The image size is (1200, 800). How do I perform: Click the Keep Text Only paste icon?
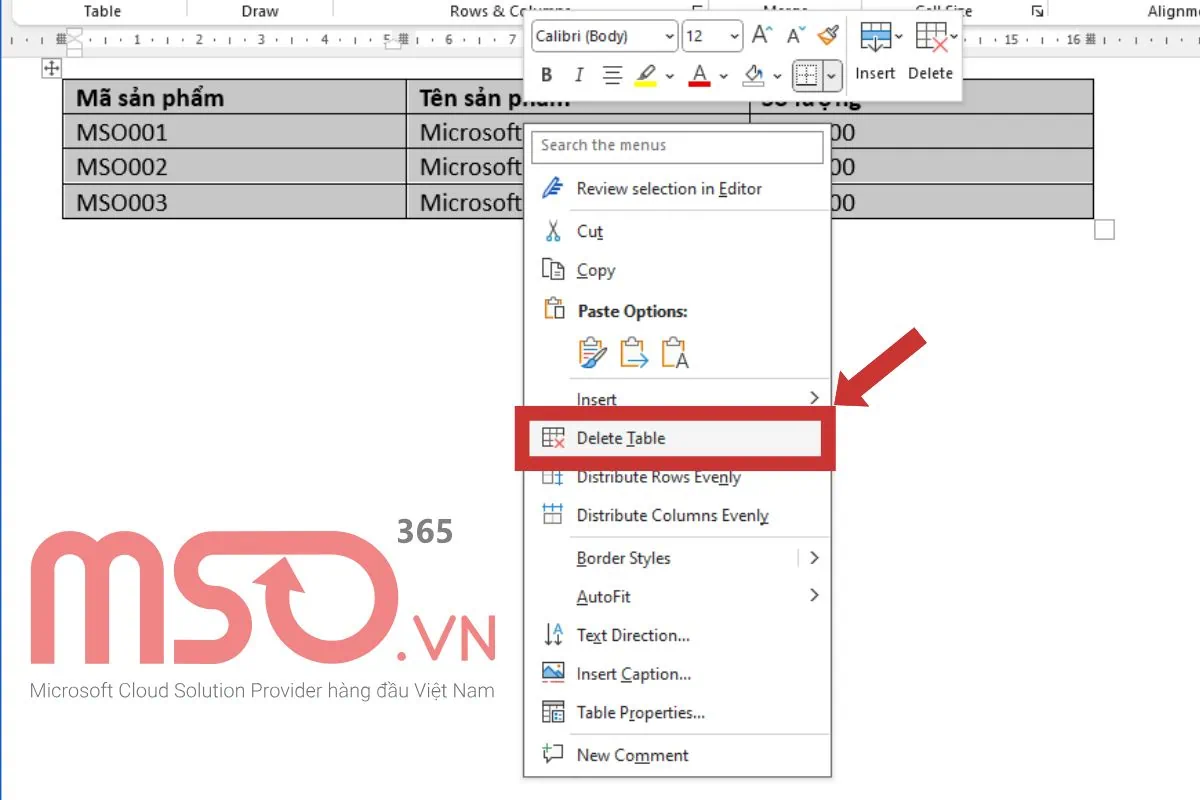click(x=676, y=353)
